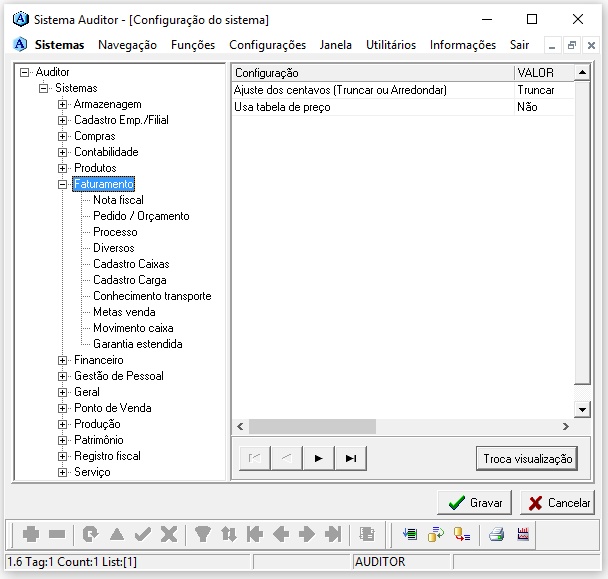The image size is (608, 579).
Task: Expand the Cadastro Emp./Filial node
Action: point(62,120)
